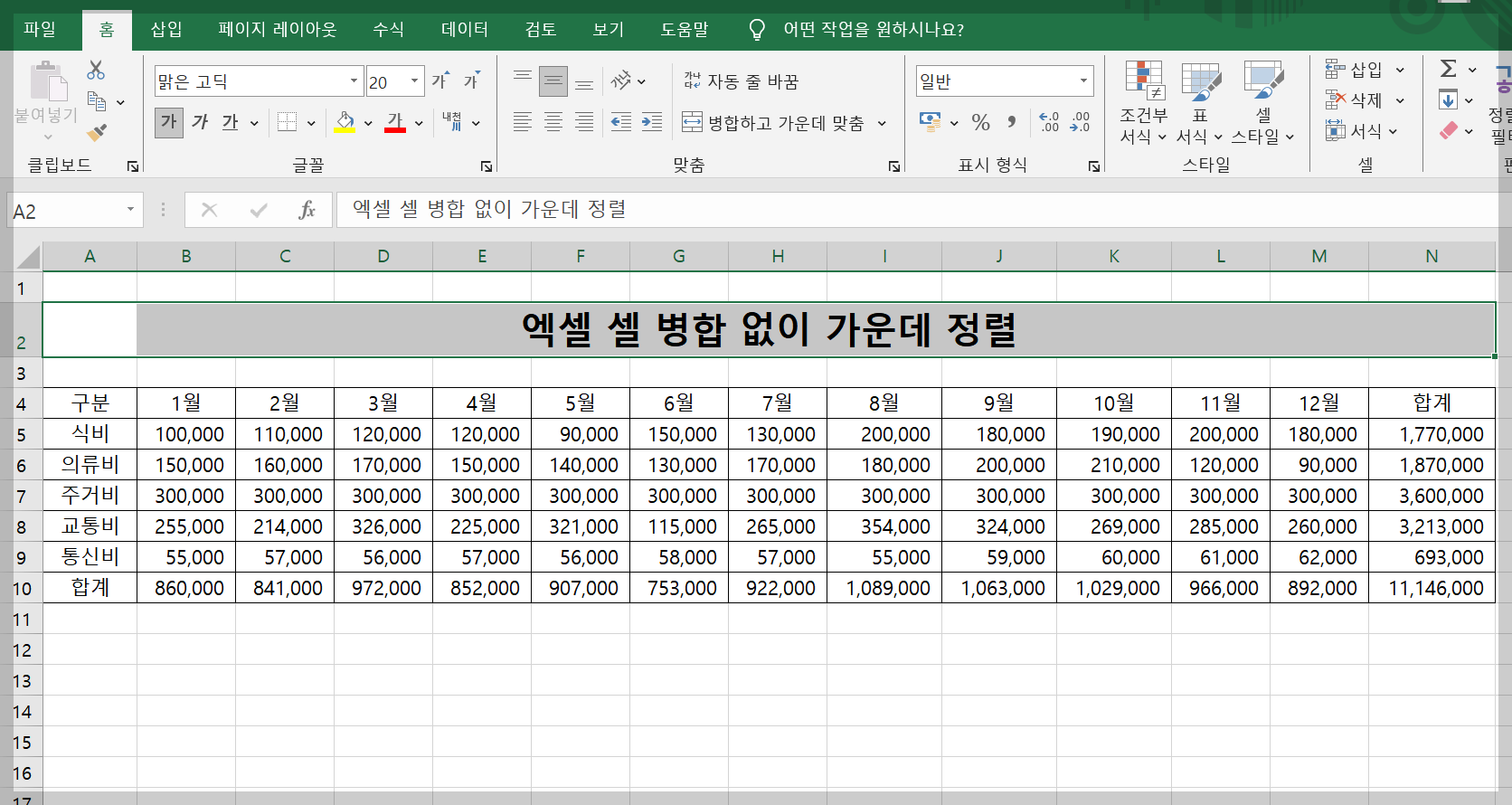Open the 파일 tab
The image size is (1512, 805).
pyautogui.click(x=40, y=30)
